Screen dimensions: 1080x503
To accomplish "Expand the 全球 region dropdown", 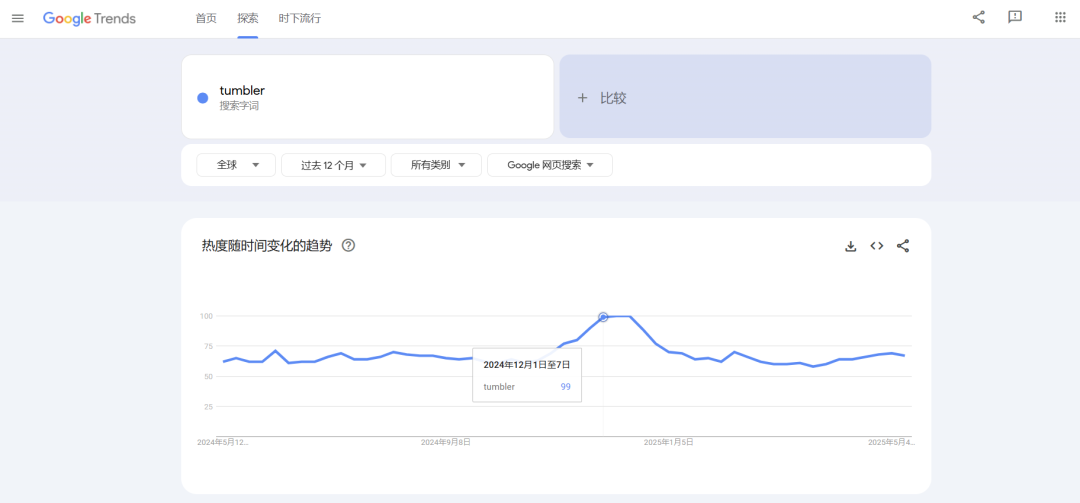I will point(236,165).
